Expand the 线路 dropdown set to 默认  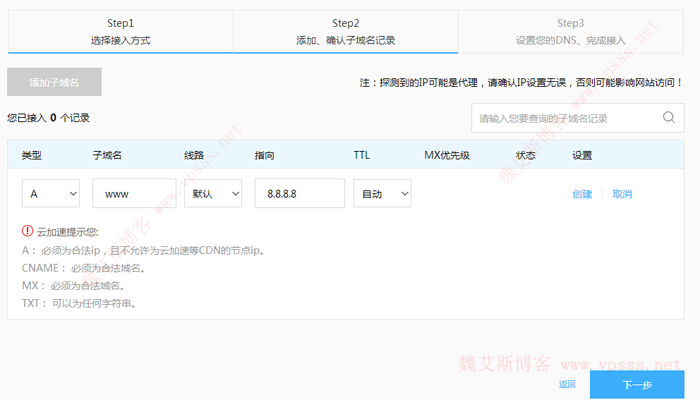(x=213, y=194)
